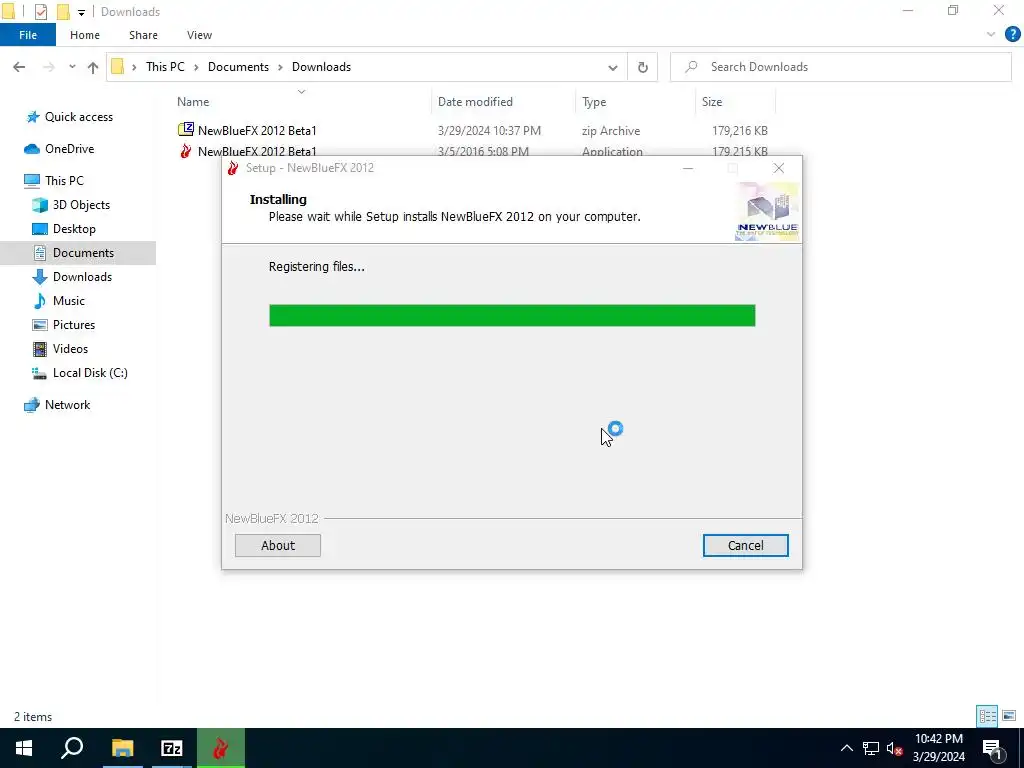The height and width of the screenshot is (768, 1024).
Task: Open recent locations dropdown arrow
Action: click(72, 67)
